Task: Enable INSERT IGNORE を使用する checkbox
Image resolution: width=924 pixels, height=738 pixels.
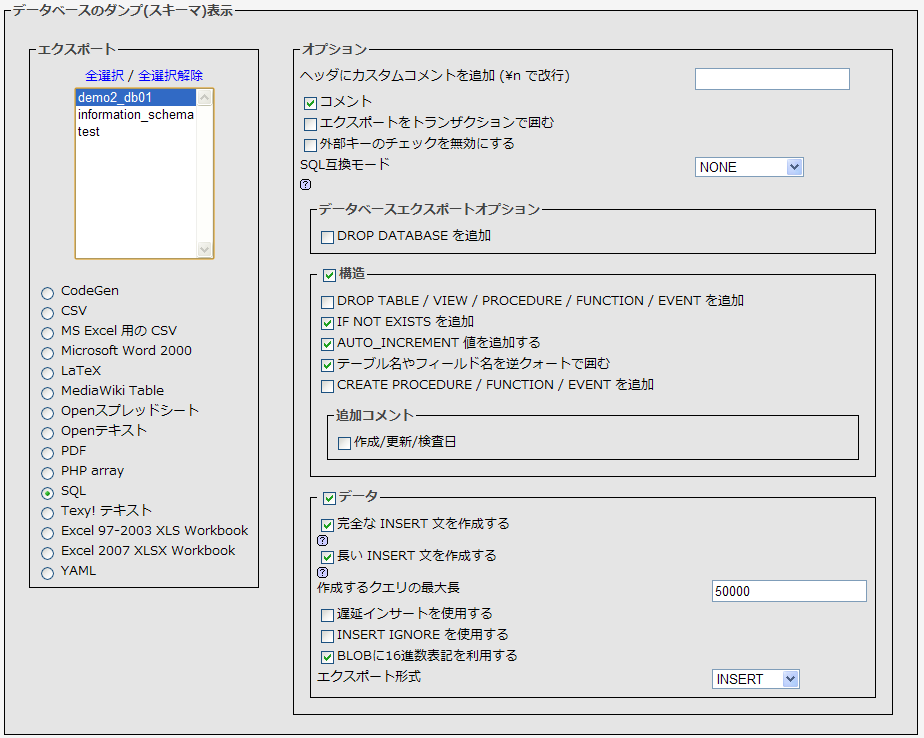Action: coord(327,635)
